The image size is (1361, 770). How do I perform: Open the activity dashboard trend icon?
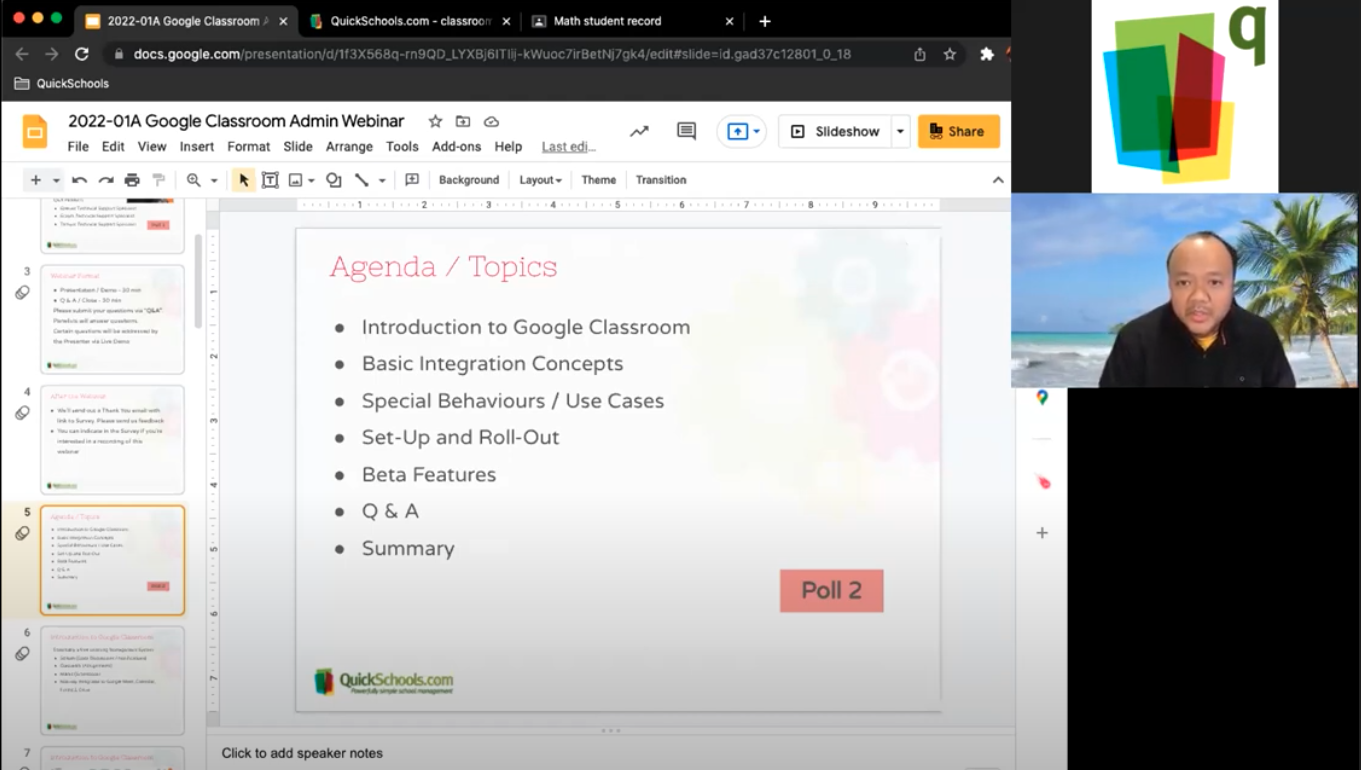coord(639,131)
